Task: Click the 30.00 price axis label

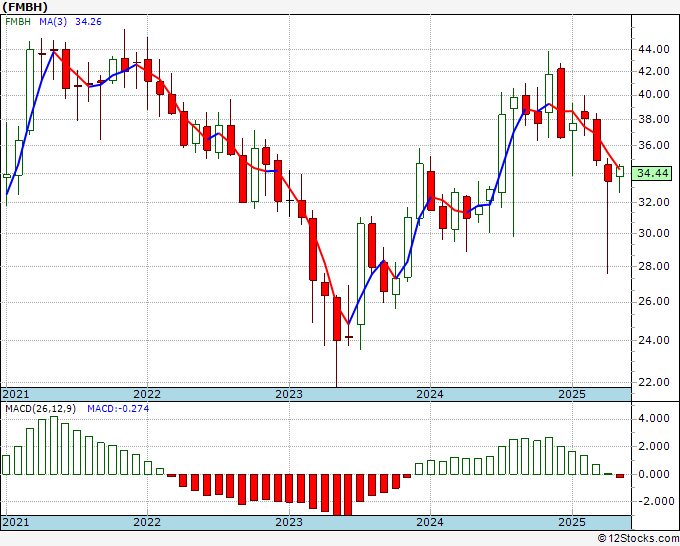Action: click(654, 233)
